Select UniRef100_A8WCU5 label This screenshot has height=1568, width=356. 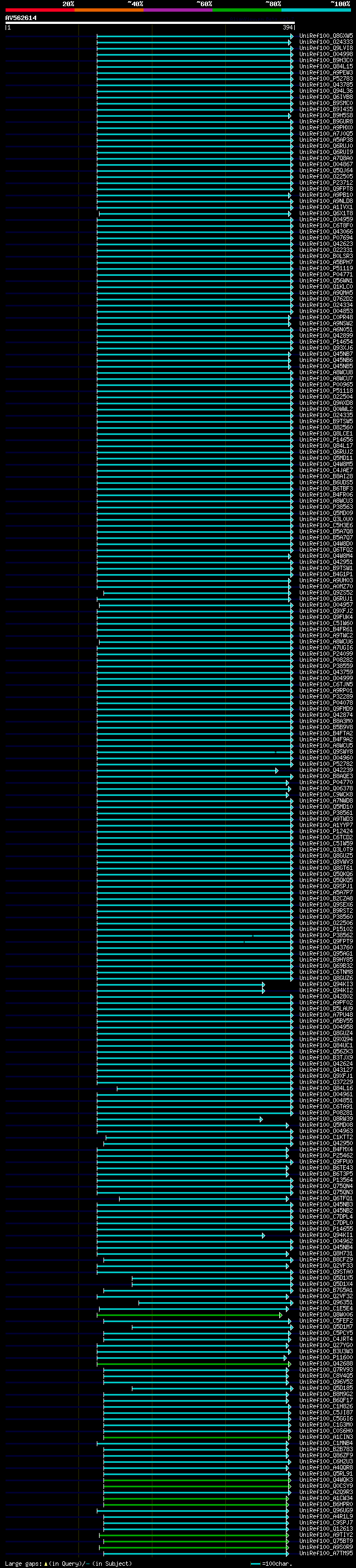click(325, 746)
